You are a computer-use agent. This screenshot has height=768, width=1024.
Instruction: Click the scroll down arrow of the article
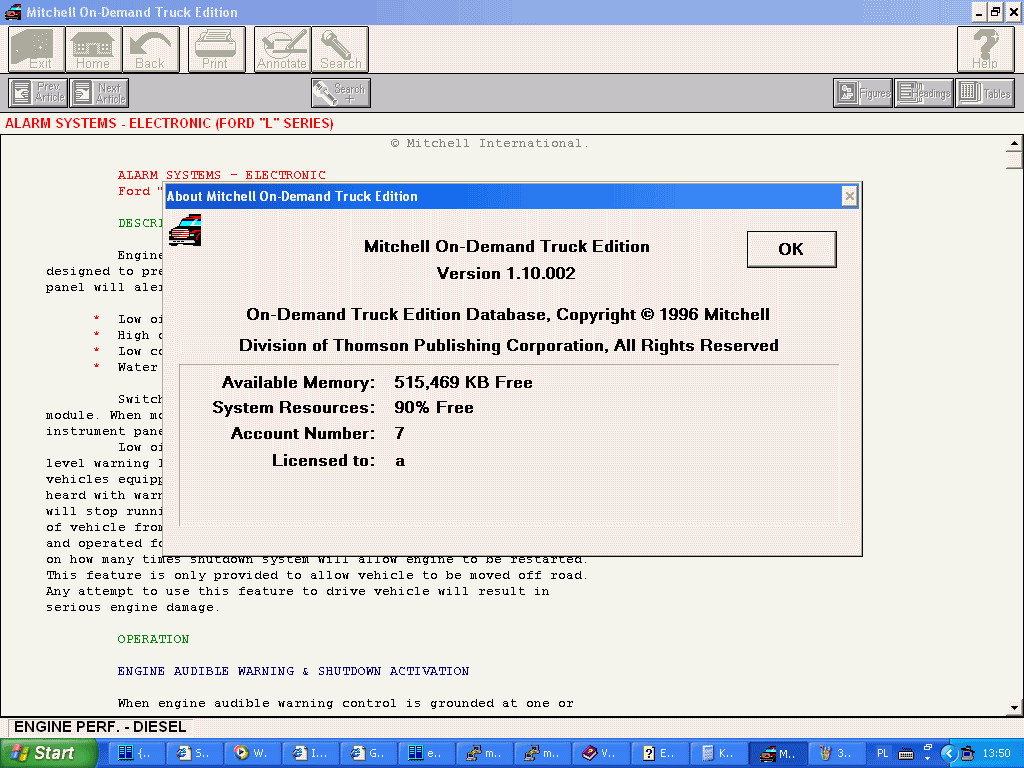(x=1014, y=707)
